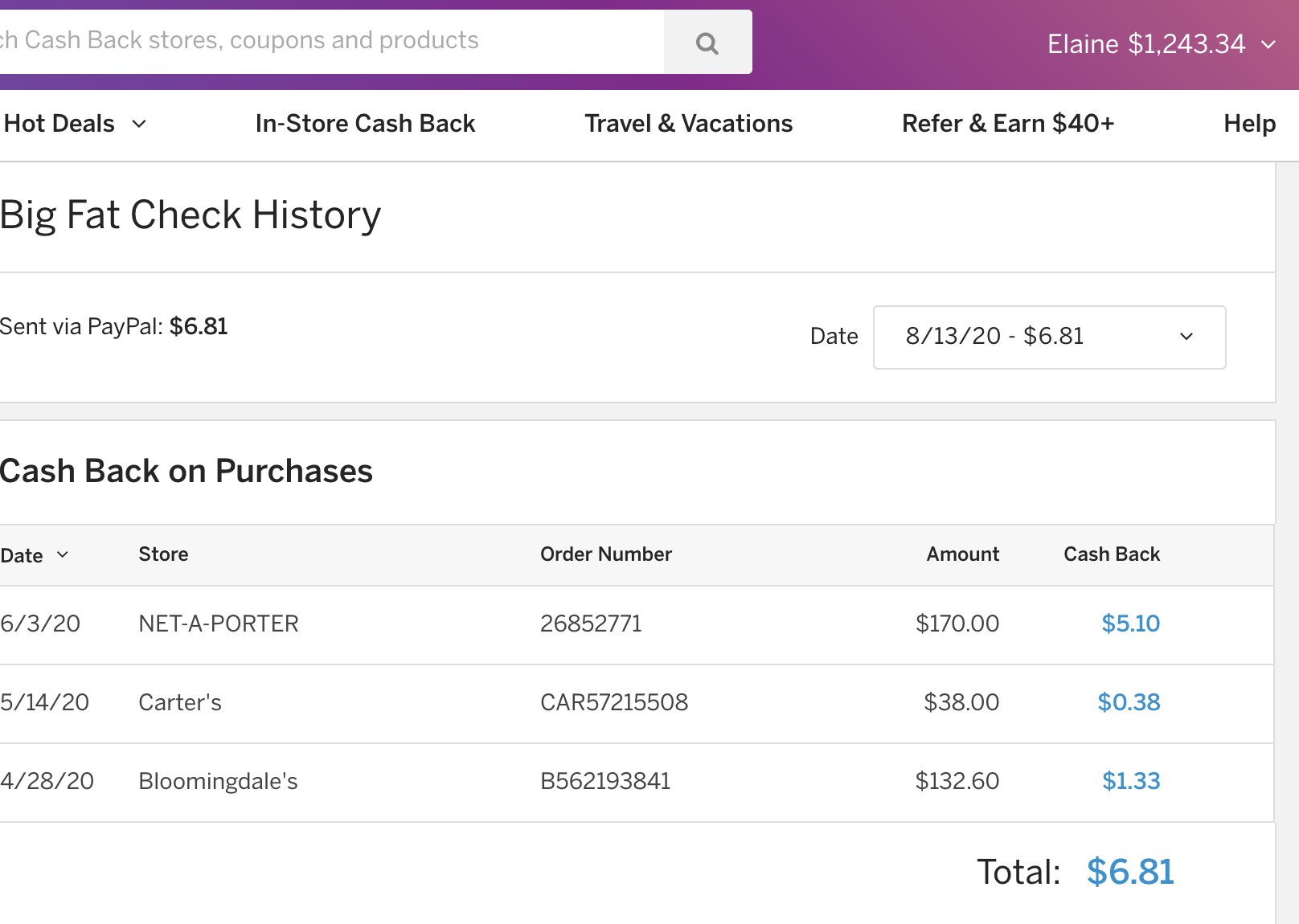Screen dimensions: 1299x924
Task: Expand the 8/13/20 - $6.81 date selector
Action: [1049, 337]
